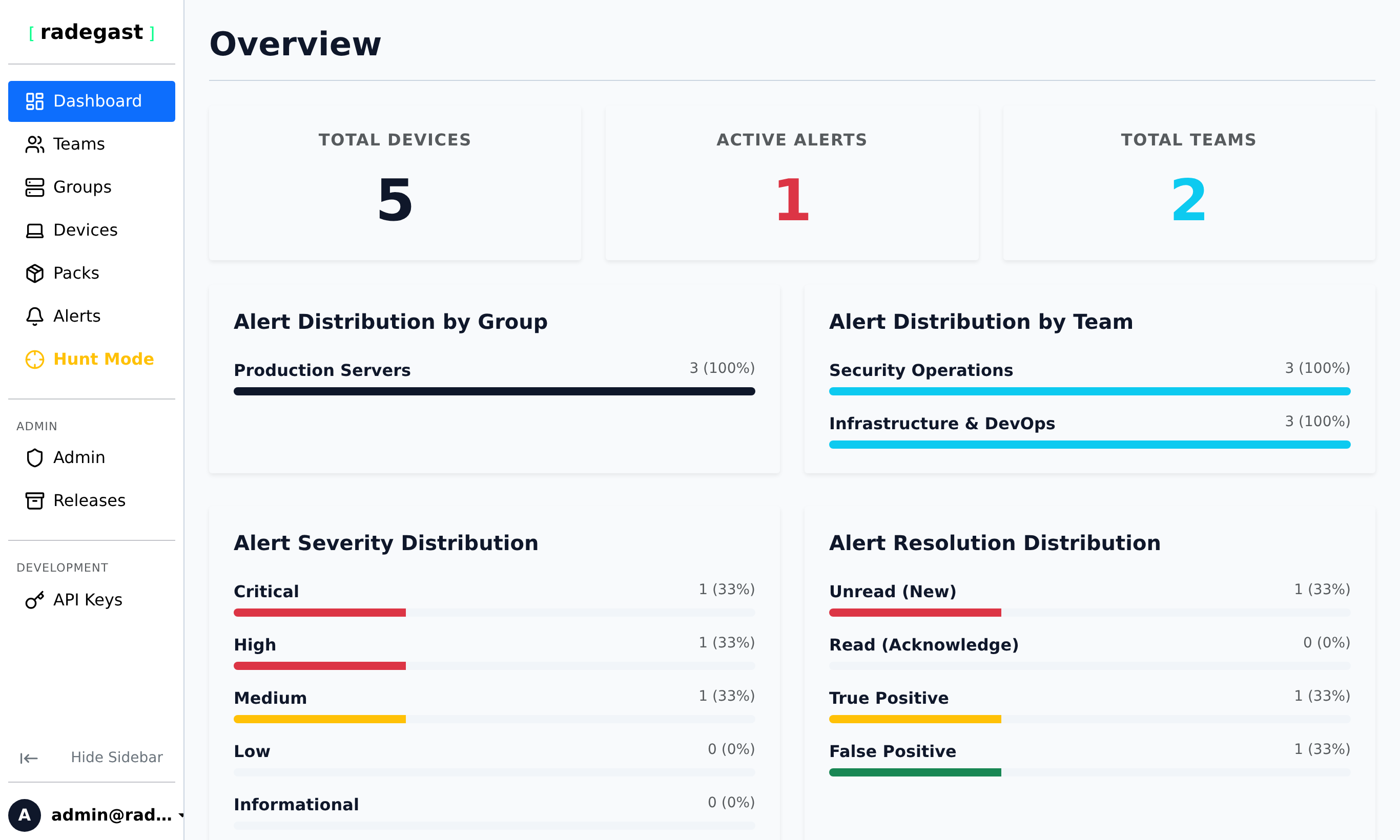Click the Alert Distribution by Group heading
The image size is (1400, 840).
tap(391, 322)
